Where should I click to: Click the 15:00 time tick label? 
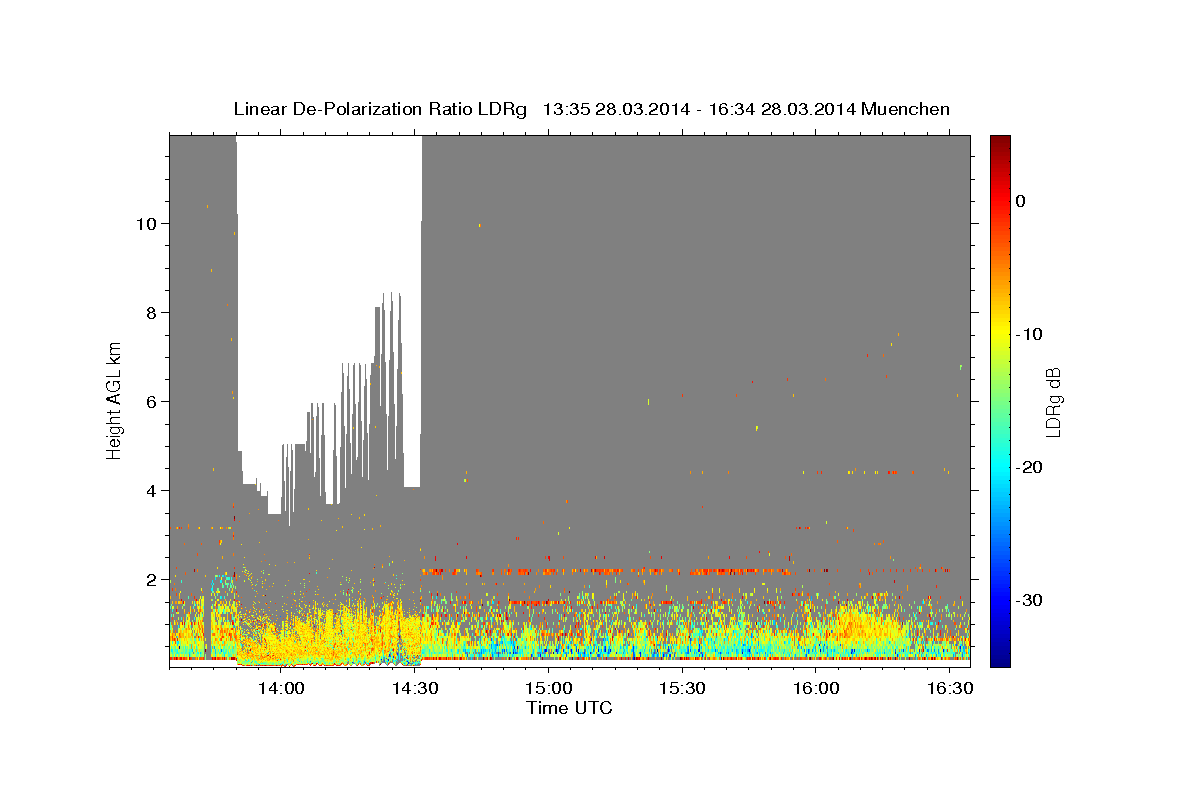pos(549,689)
